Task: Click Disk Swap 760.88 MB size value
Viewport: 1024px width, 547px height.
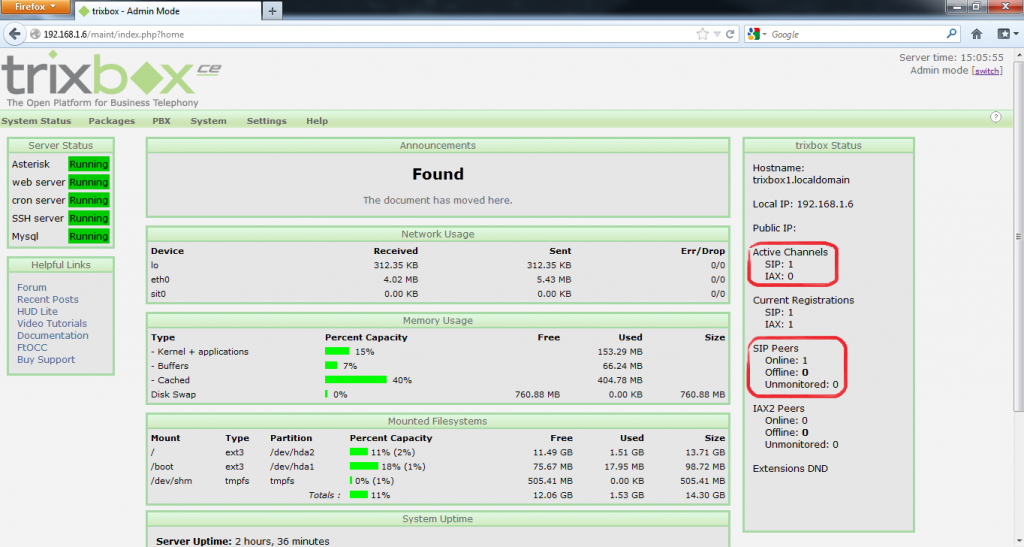Action: (702, 394)
